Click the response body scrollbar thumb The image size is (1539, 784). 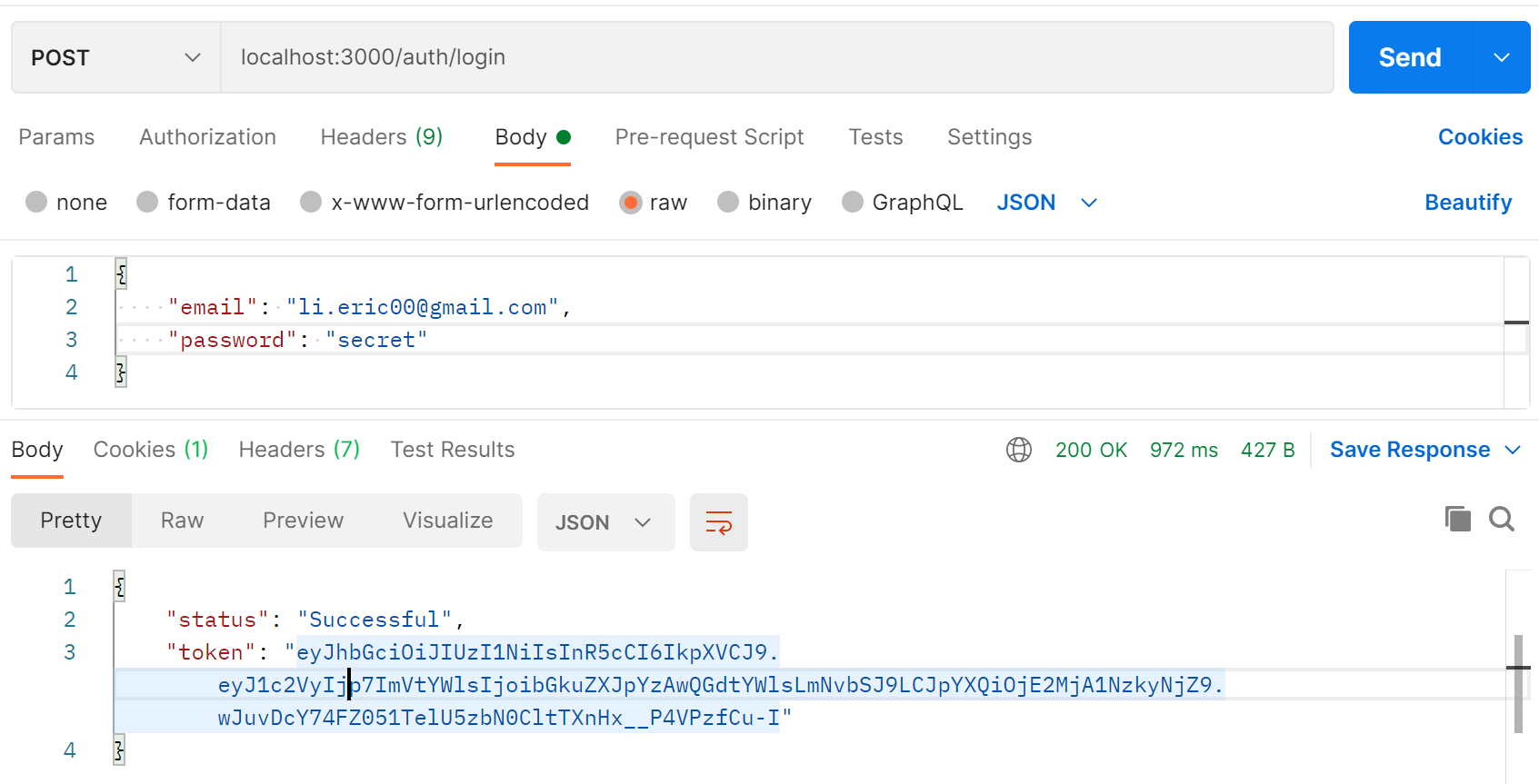(x=1518, y=684)
